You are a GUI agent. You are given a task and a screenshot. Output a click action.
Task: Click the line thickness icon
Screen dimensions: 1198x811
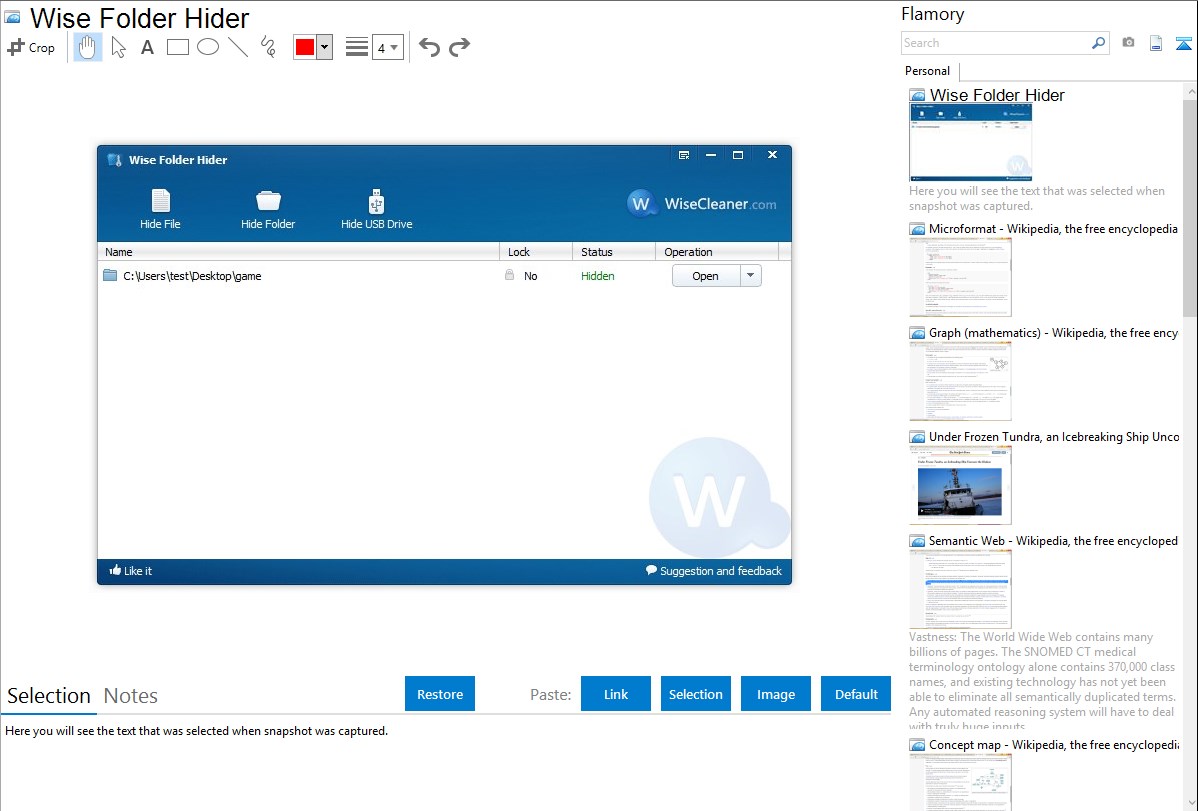pyautogui.click(x=357, y=47)
